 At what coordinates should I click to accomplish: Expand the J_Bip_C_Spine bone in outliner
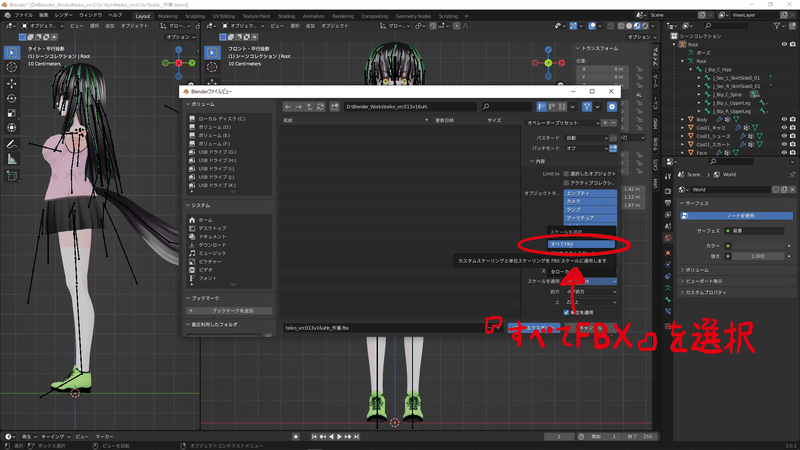[699, 95]
